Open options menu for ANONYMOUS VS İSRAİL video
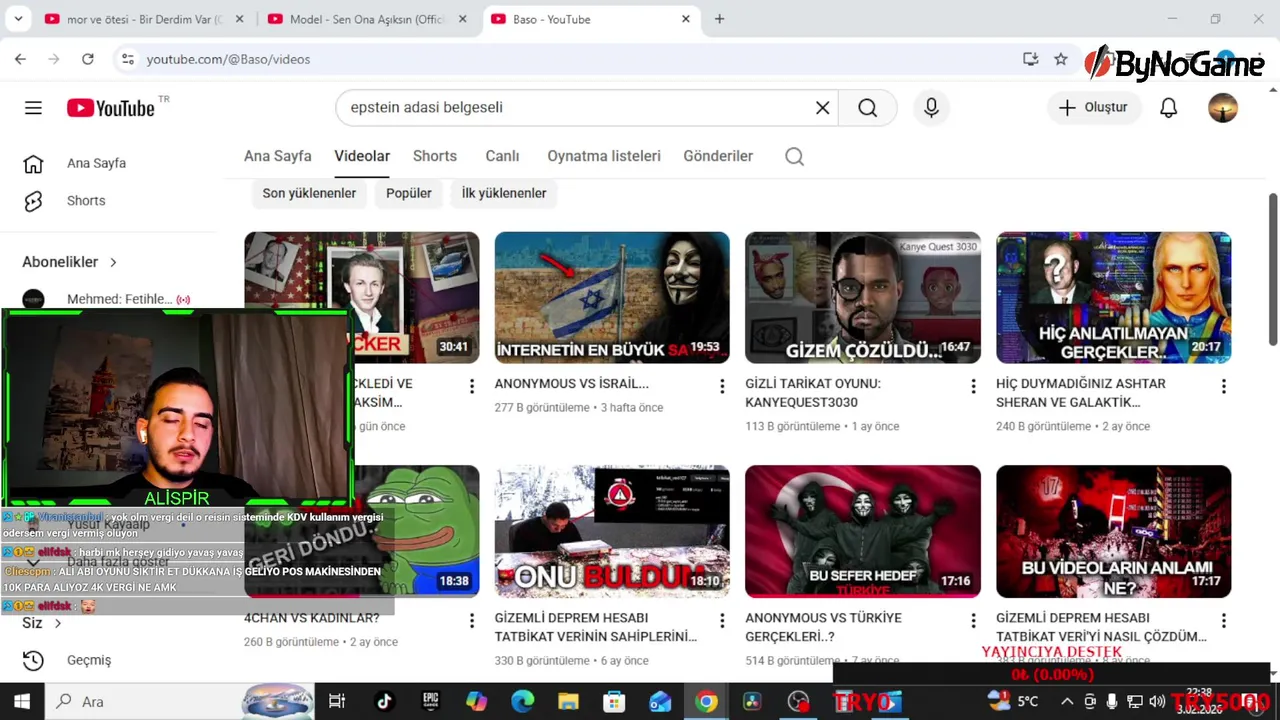The image size is (1280, 720). [x=722, y=386]
